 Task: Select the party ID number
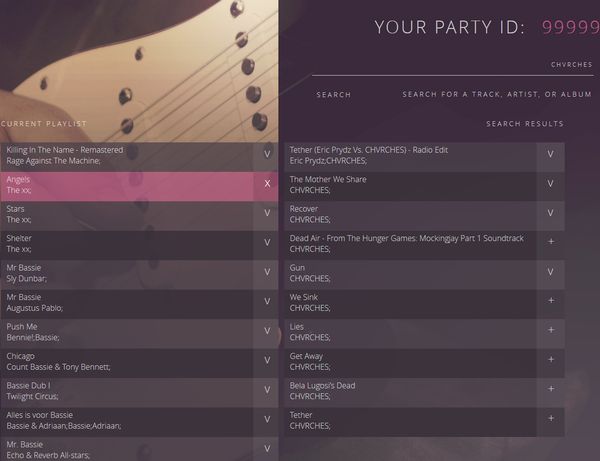[x=571, y=28]
